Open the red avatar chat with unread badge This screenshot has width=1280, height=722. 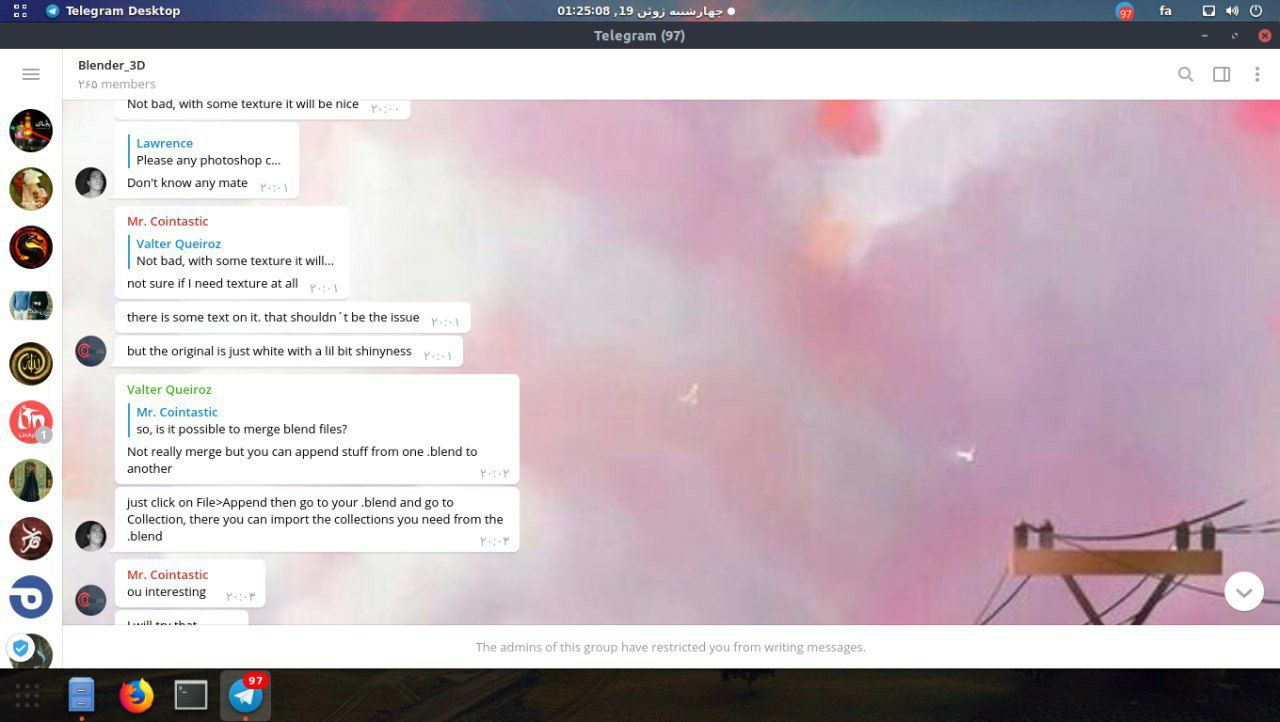pos(31,422)
